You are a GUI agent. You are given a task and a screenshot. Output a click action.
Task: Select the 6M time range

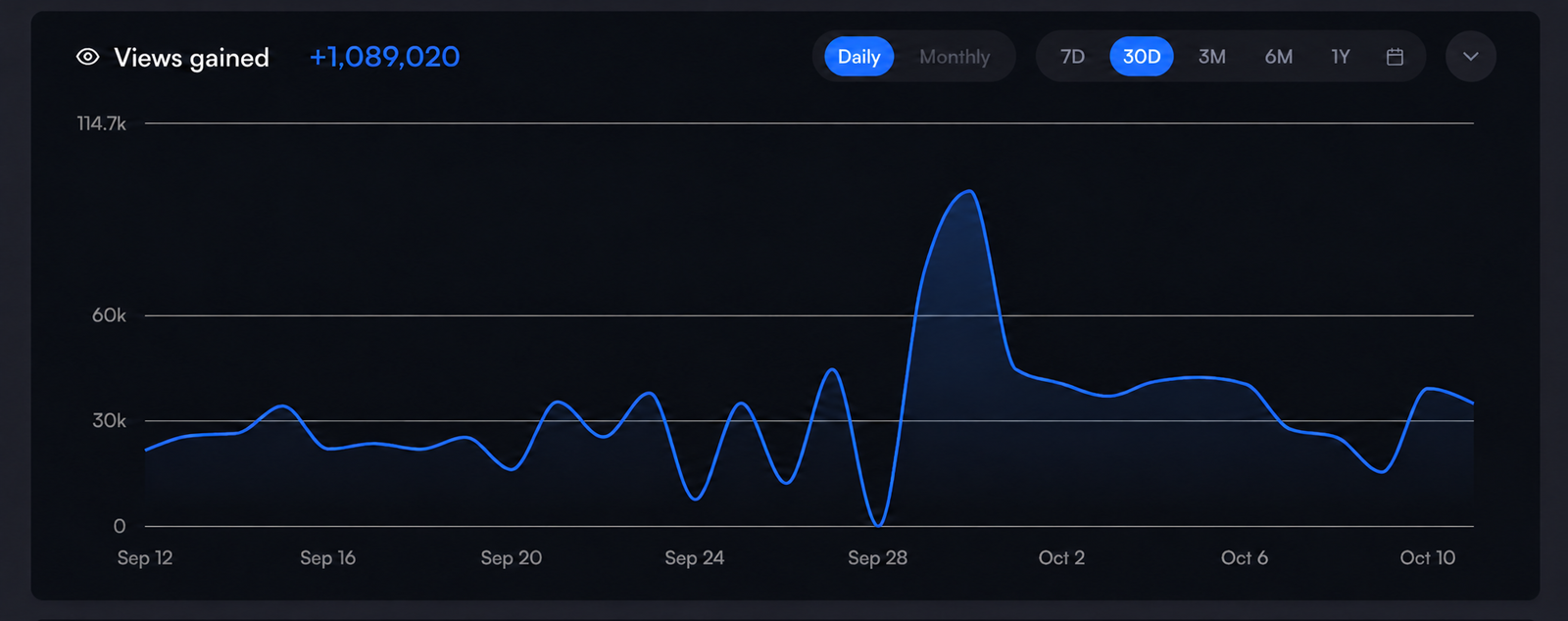(1278, 57)
